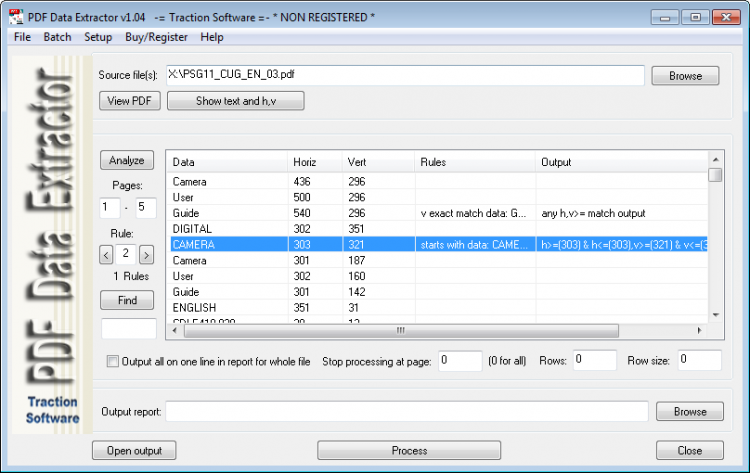Select the Camera row with Horiz 436
The height and width of the screenshot is (473, 750).
(x=438, y=182)
